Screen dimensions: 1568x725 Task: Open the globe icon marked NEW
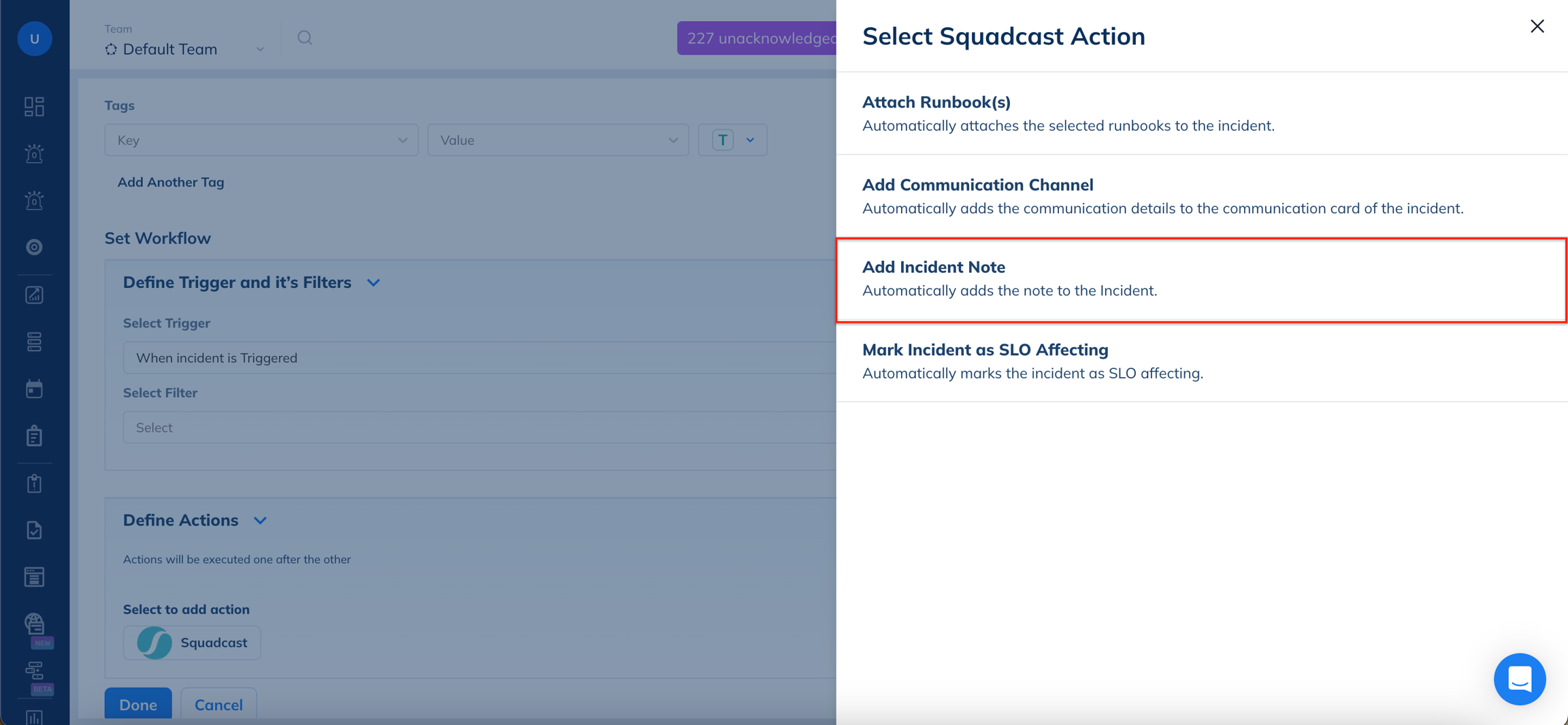(34, 624)
